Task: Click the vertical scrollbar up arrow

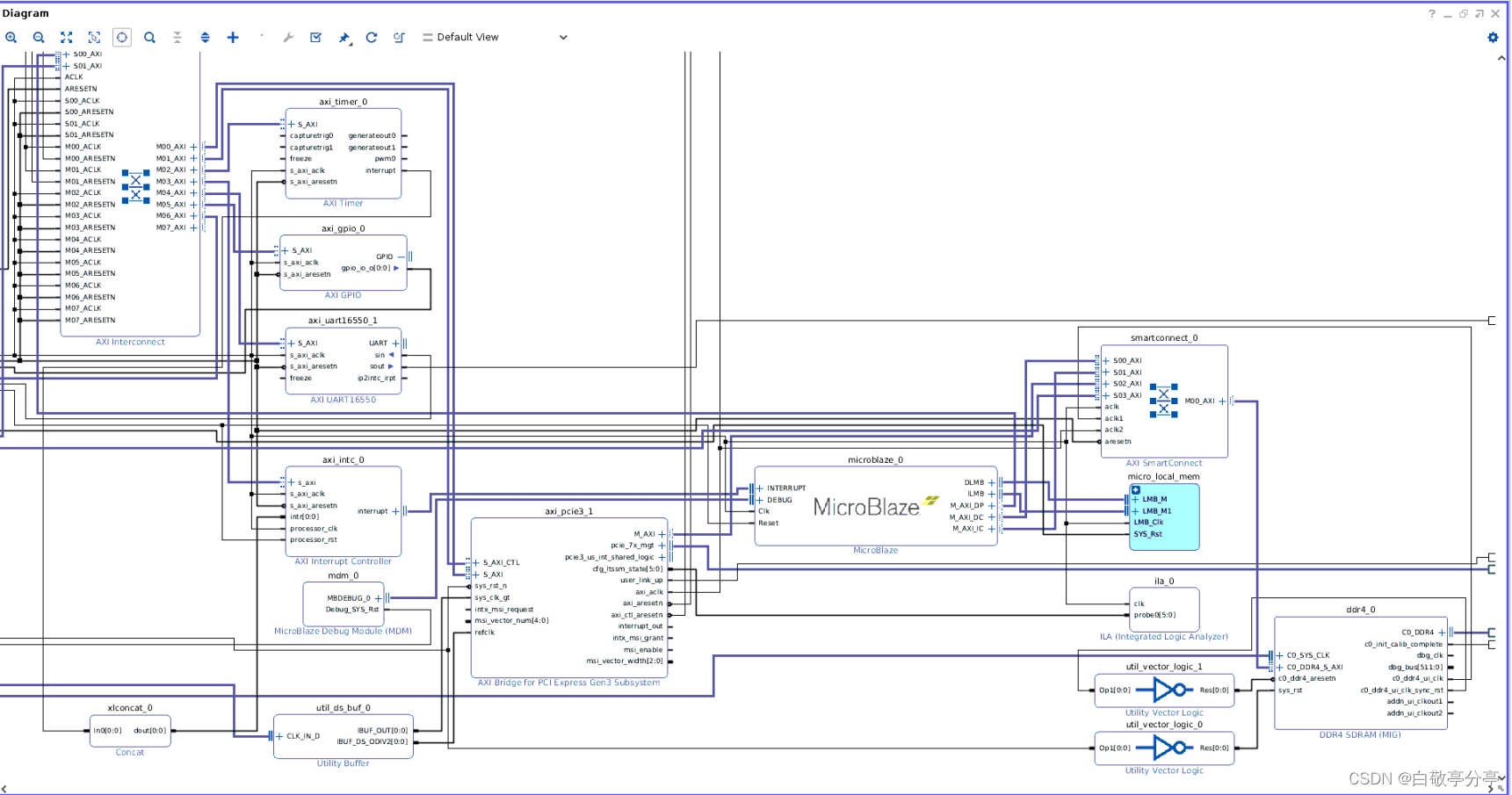Action: coord(1501,58)
